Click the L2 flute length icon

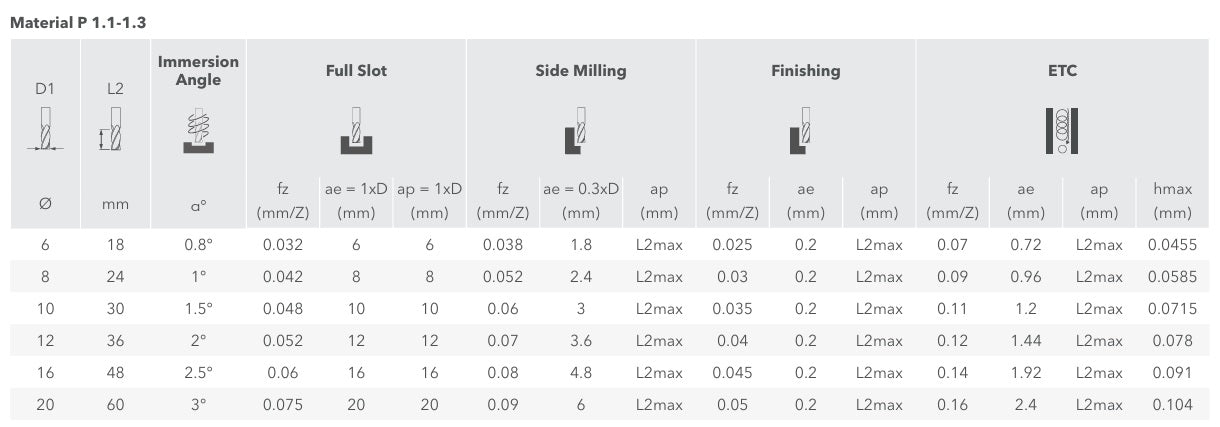point(112,130)
